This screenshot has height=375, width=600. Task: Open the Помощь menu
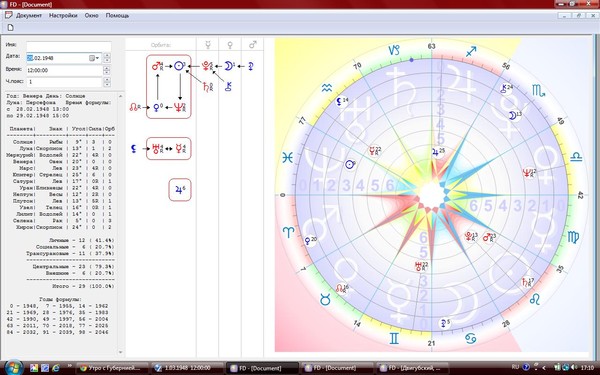117,16
